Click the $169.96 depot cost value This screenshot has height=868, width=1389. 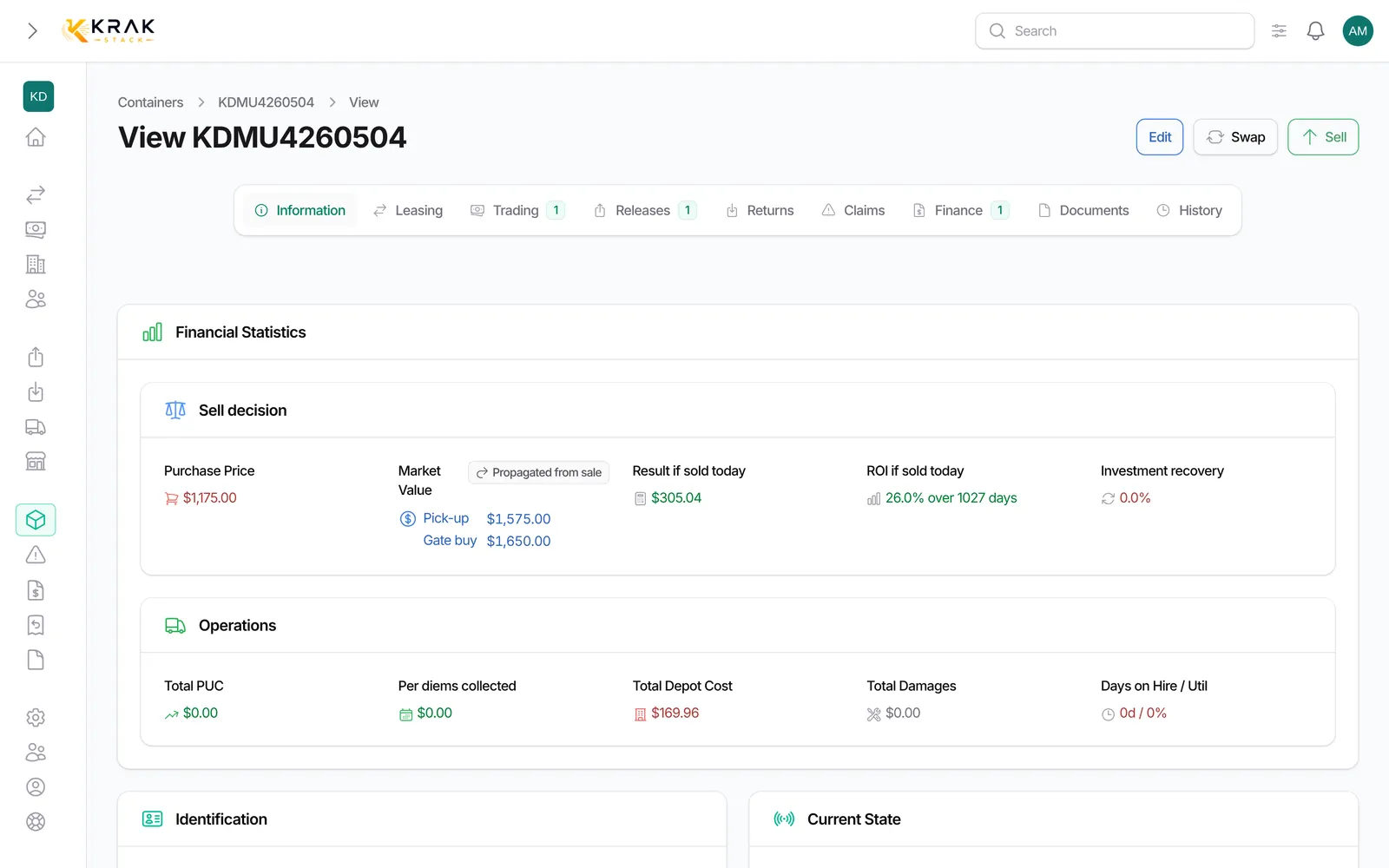675,713
